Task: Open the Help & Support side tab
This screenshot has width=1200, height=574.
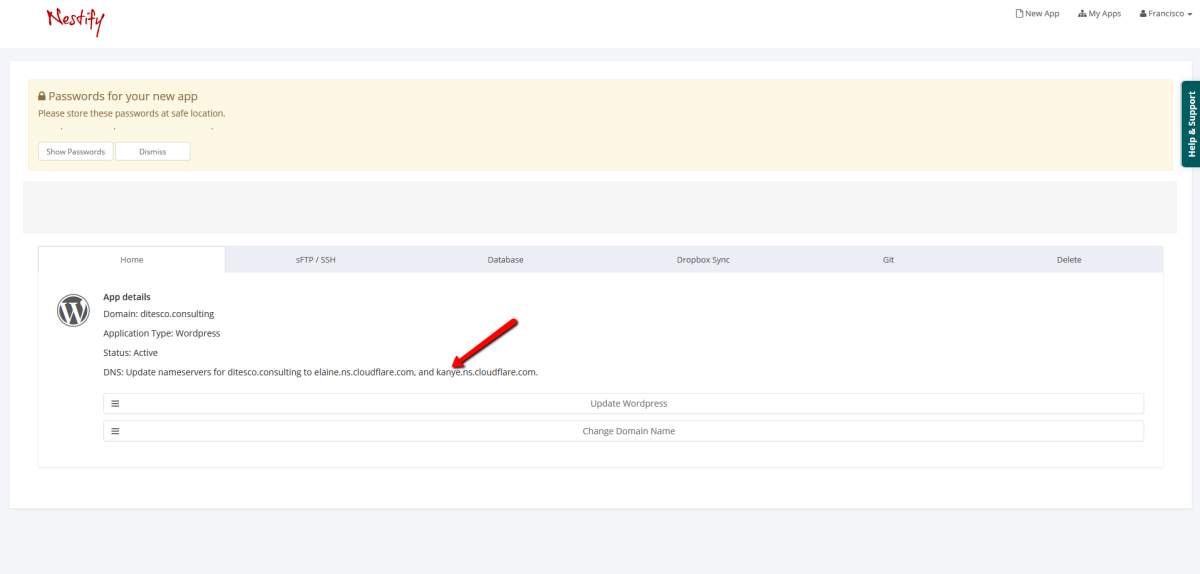Action: [1191, 125]
